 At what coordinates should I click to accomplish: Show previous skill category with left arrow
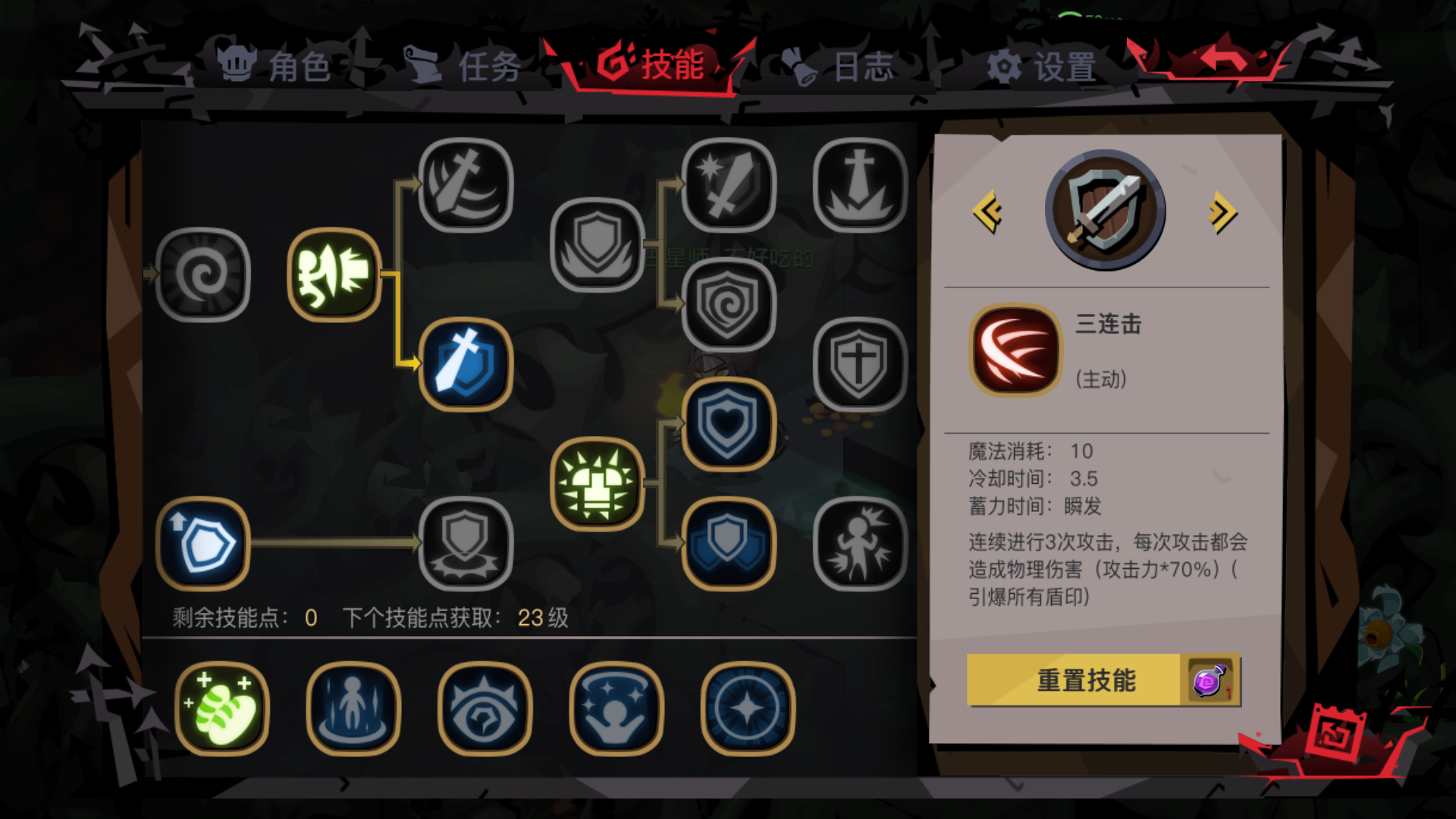[x=987, y=212]
